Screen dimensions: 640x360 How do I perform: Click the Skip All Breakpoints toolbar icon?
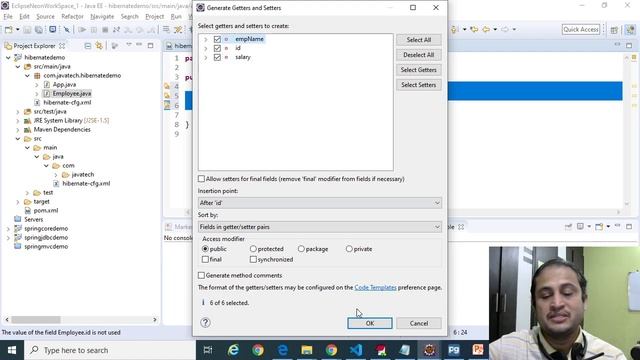tap(67, 30)
